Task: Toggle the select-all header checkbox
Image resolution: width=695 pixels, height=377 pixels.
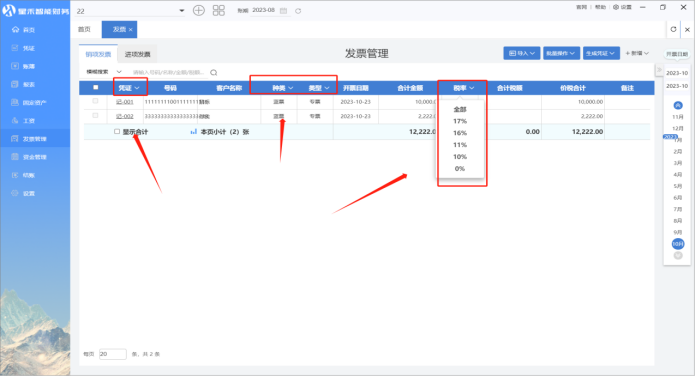Action: [x=95, y=88]
